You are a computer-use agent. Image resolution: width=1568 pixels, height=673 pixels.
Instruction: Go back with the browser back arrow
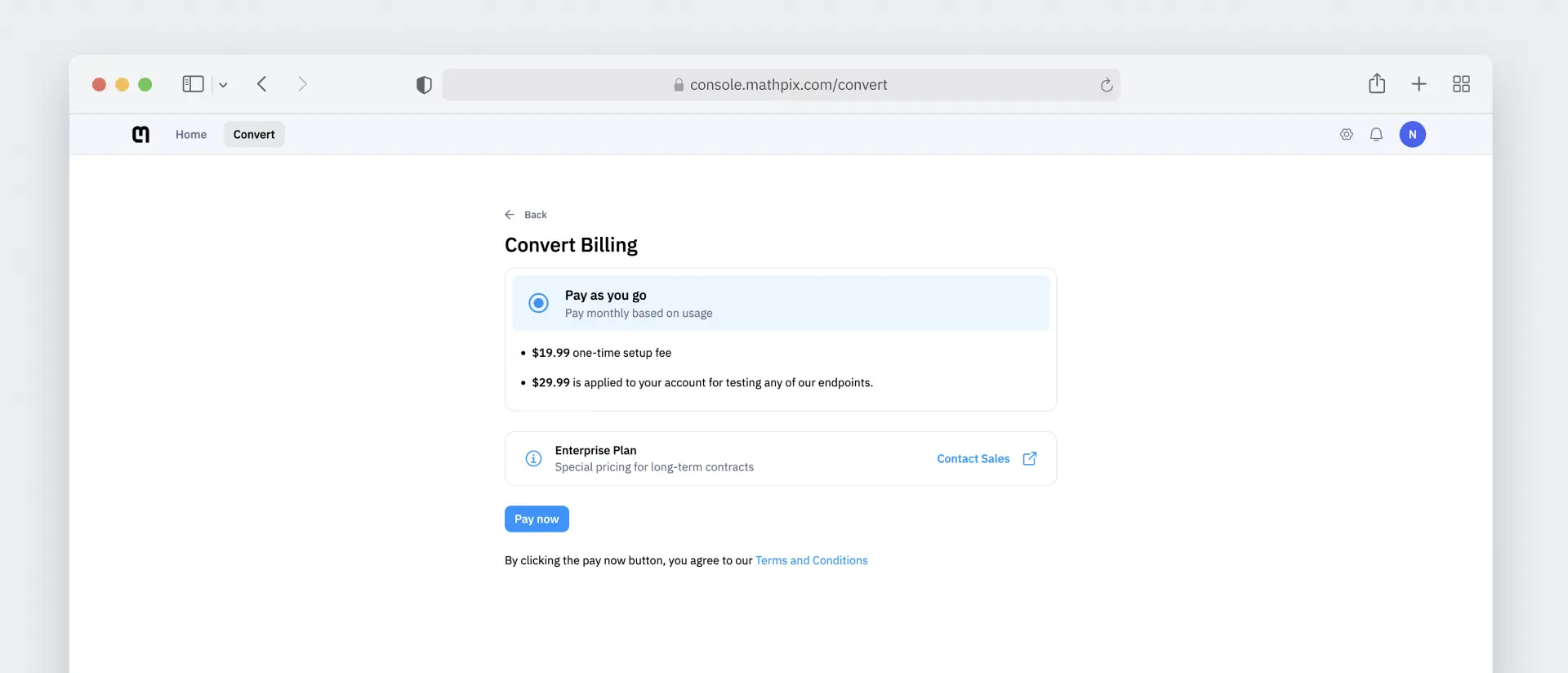pyautogui.click(x=262, y=84)
